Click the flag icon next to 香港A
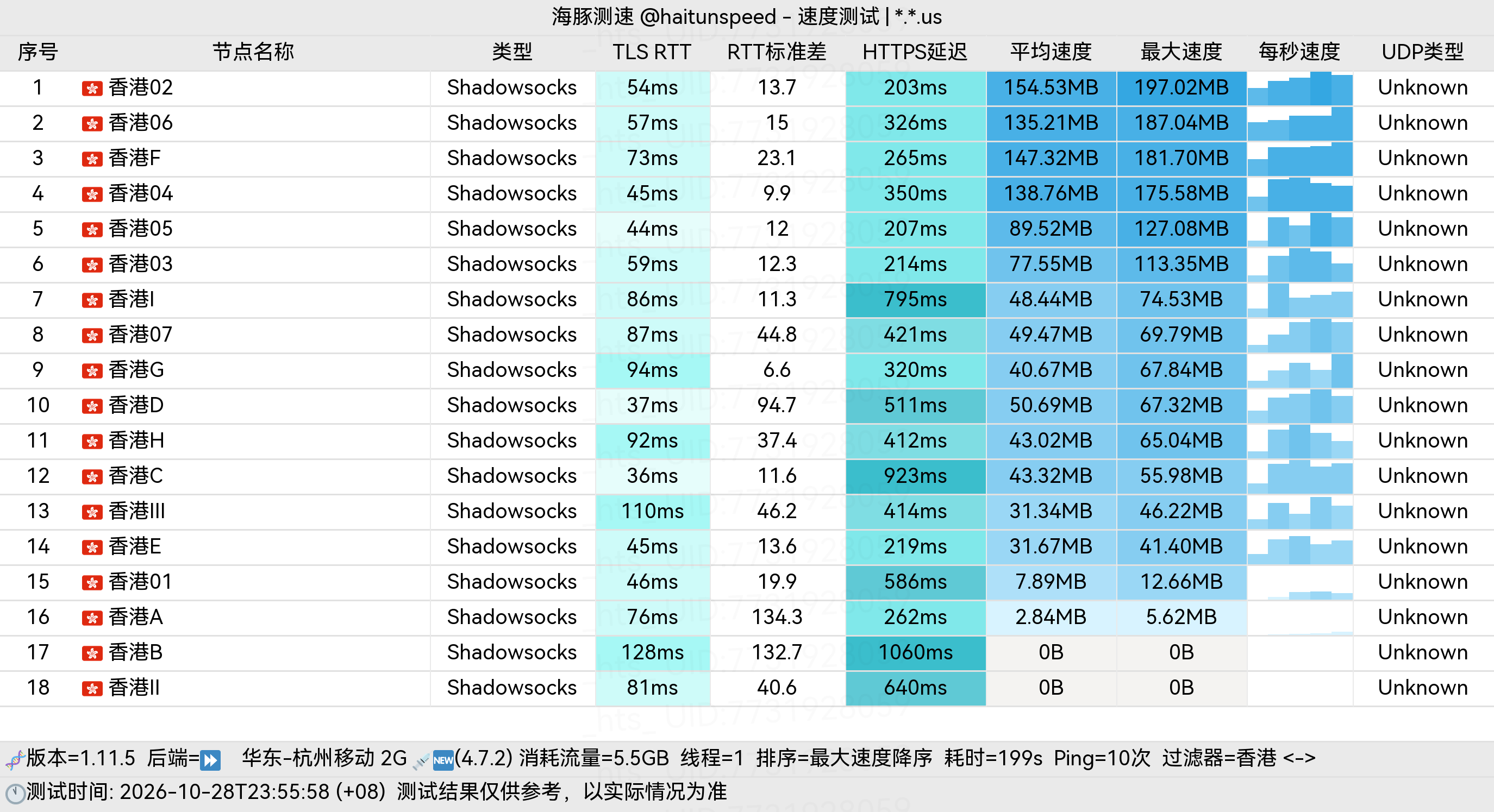 pyautogui.click(x=92, y=618)
